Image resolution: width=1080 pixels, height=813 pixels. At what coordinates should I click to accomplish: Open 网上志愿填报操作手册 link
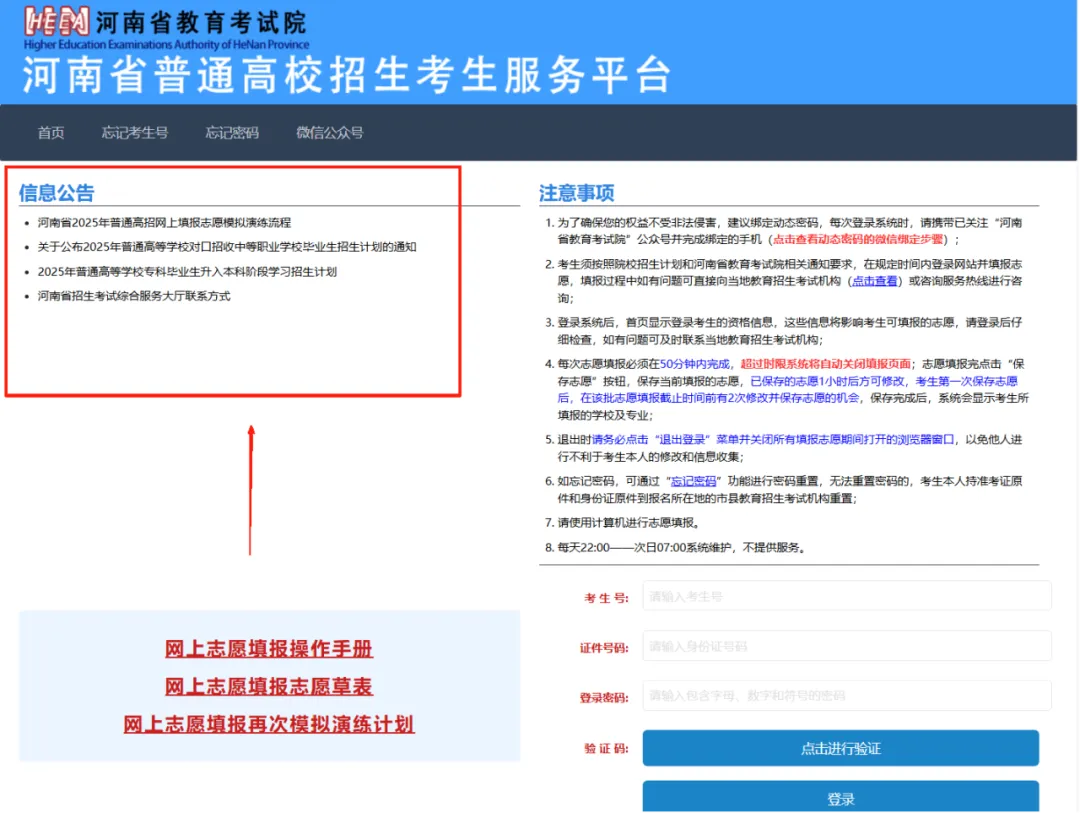pyautogui.click(x=269, y=648)
